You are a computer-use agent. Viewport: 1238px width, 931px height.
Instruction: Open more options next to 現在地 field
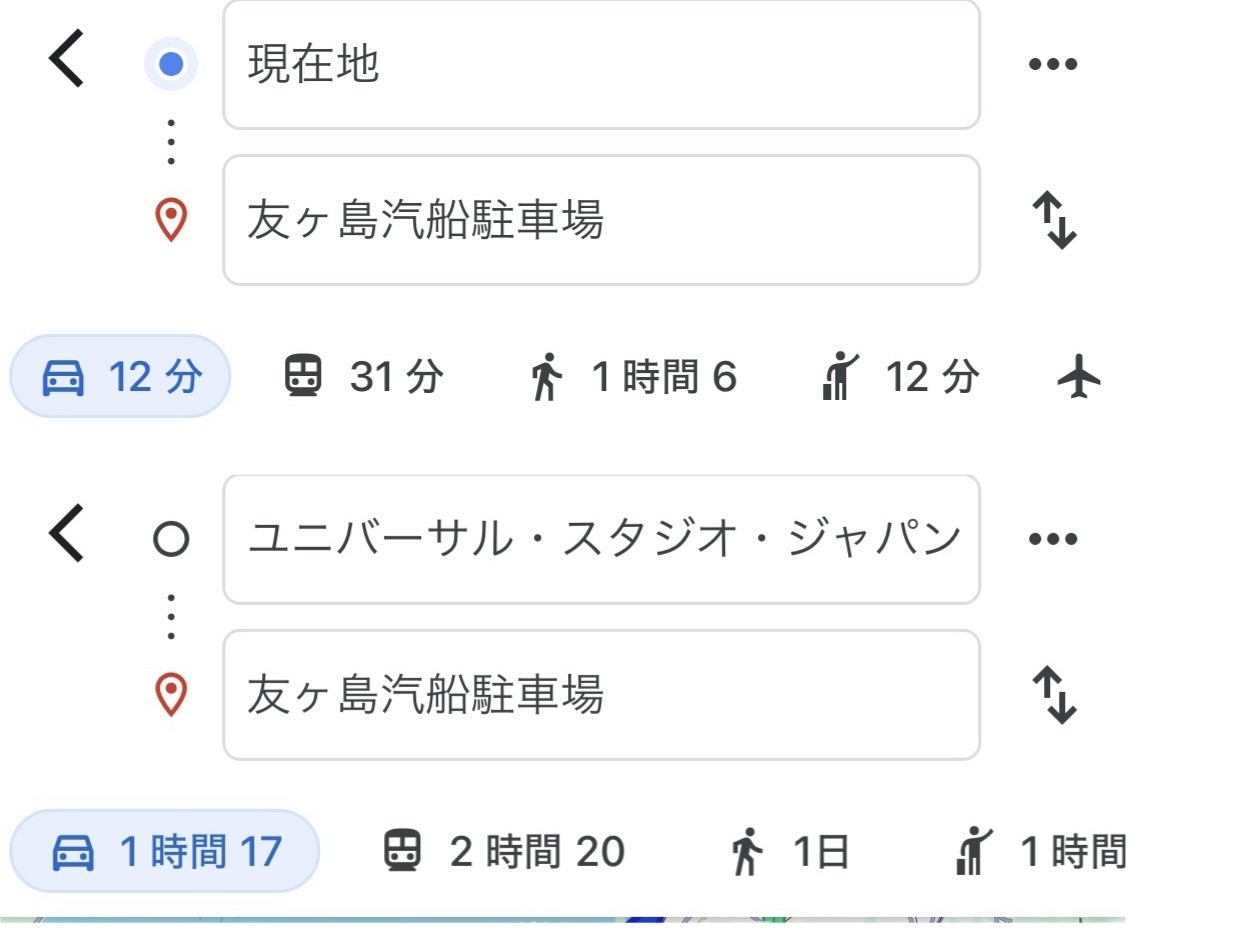[x=1053, y=64]
